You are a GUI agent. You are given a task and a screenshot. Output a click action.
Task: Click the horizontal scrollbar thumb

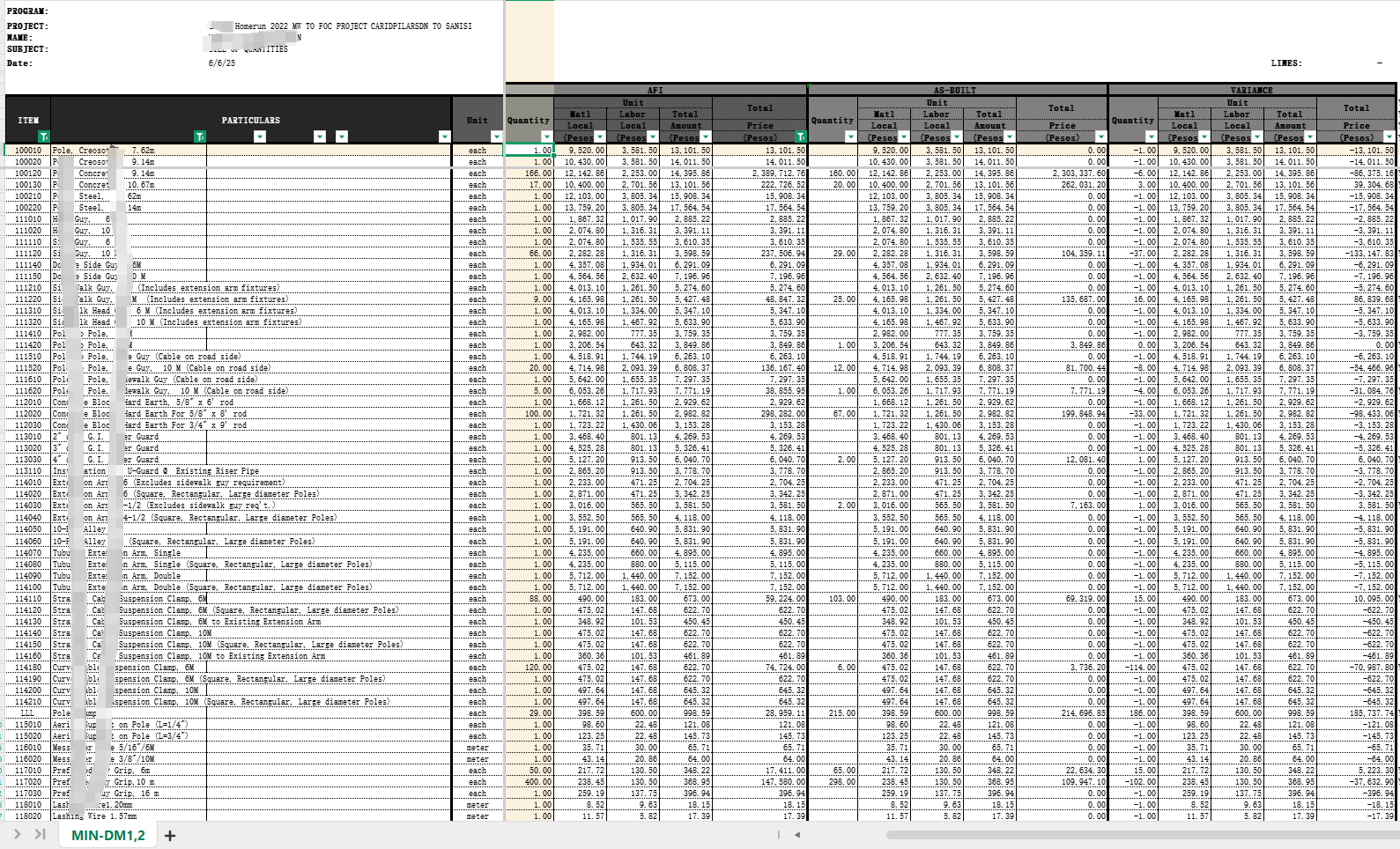(1141, 835)
